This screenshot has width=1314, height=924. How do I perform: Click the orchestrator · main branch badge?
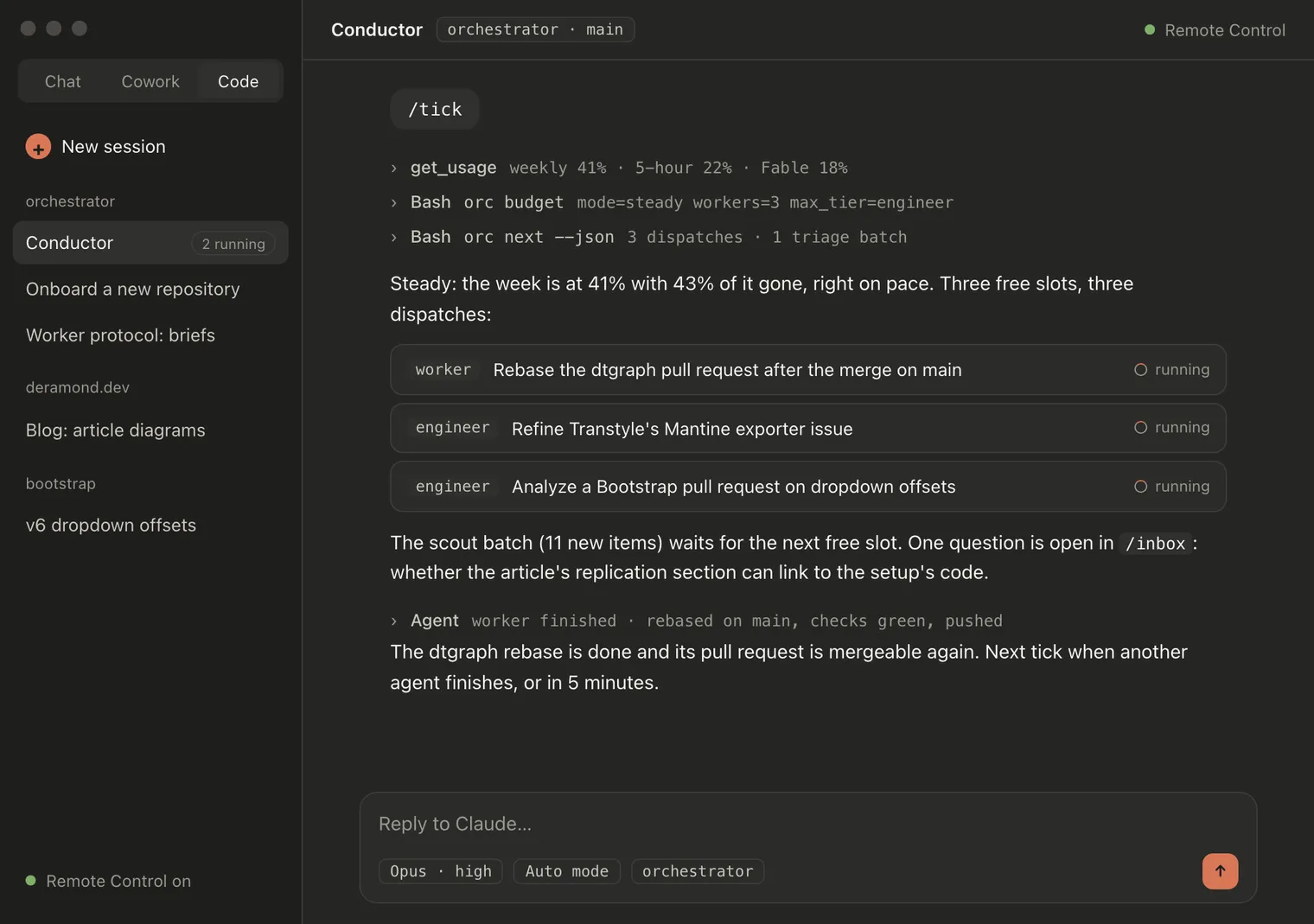535,29
